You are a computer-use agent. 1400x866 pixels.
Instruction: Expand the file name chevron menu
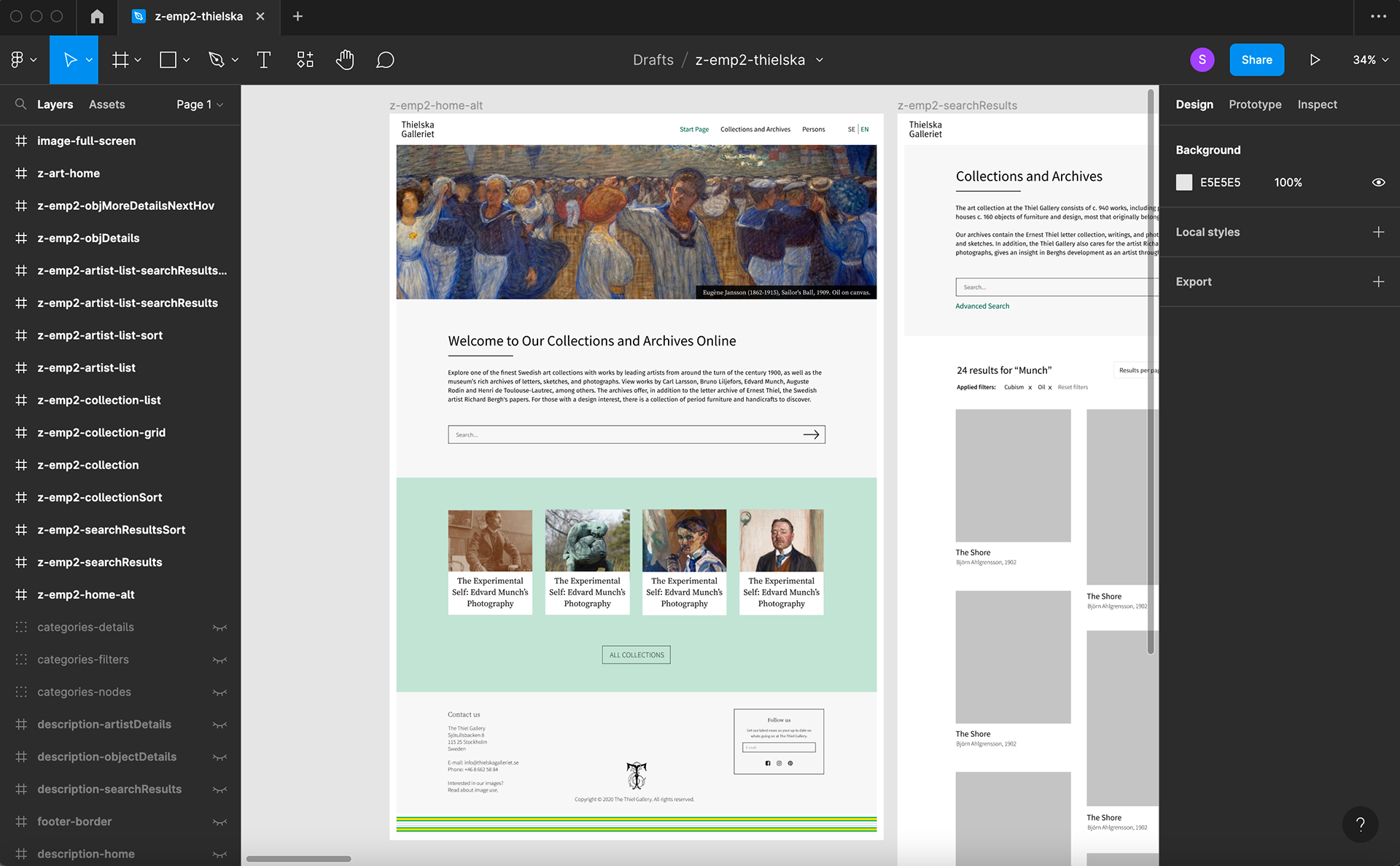tap(820, 60)
